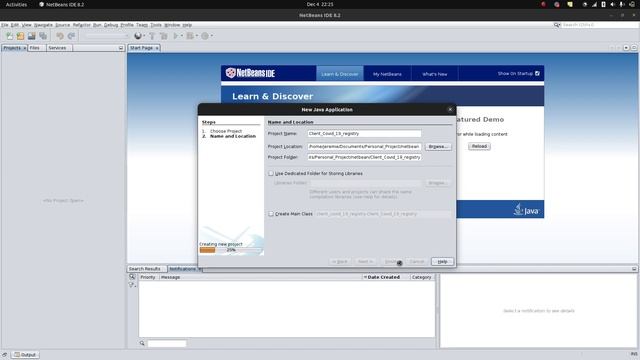Click the Profile Project toolbar icon
640x360 pixels.
205,36
